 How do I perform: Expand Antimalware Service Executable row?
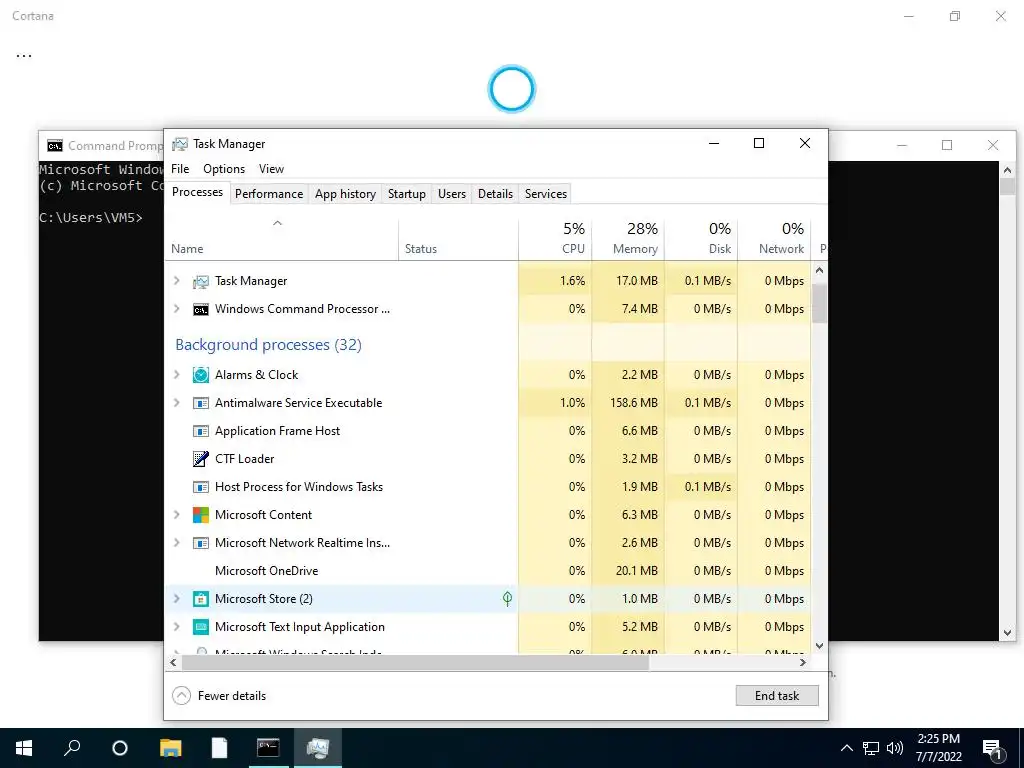[176, 403]
